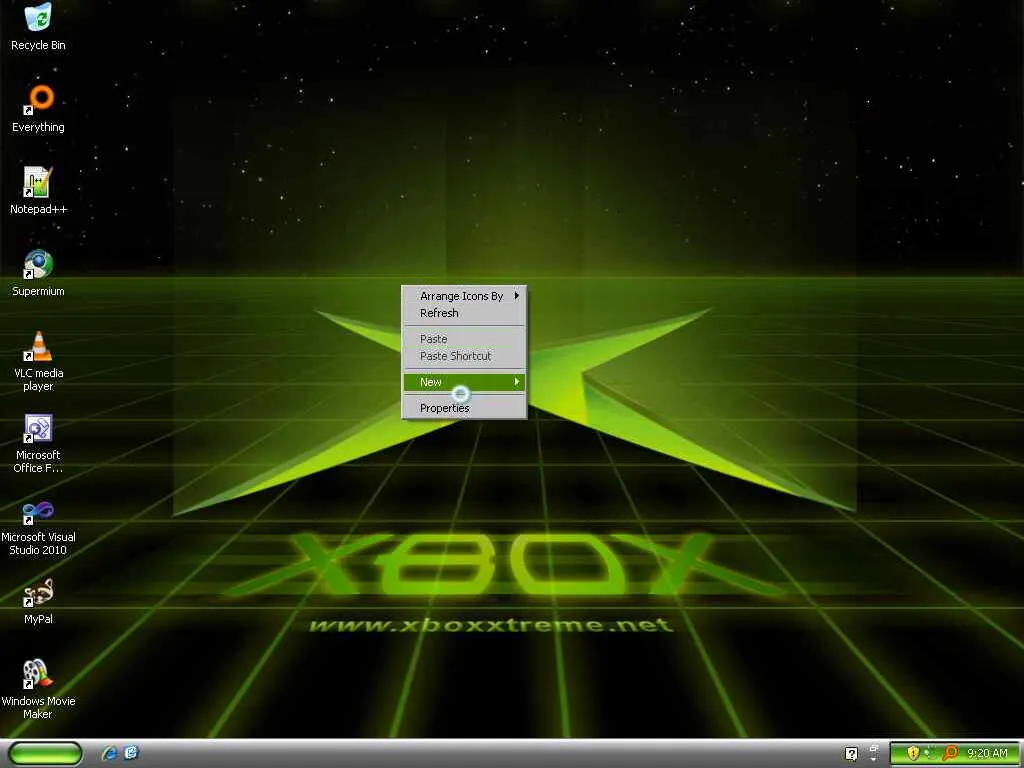Click the second Quick Launch icon beside Internet Explorer

point(131,754)
